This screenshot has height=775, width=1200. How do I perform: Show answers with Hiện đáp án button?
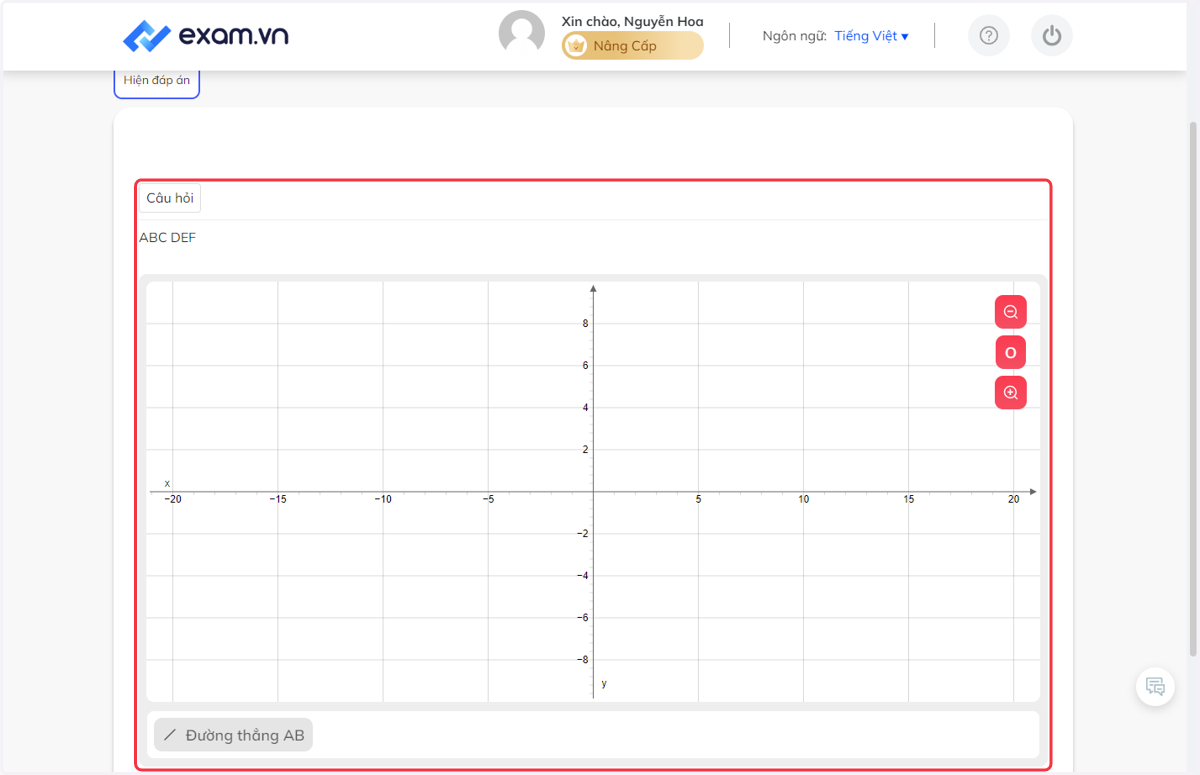pos(157,80)
